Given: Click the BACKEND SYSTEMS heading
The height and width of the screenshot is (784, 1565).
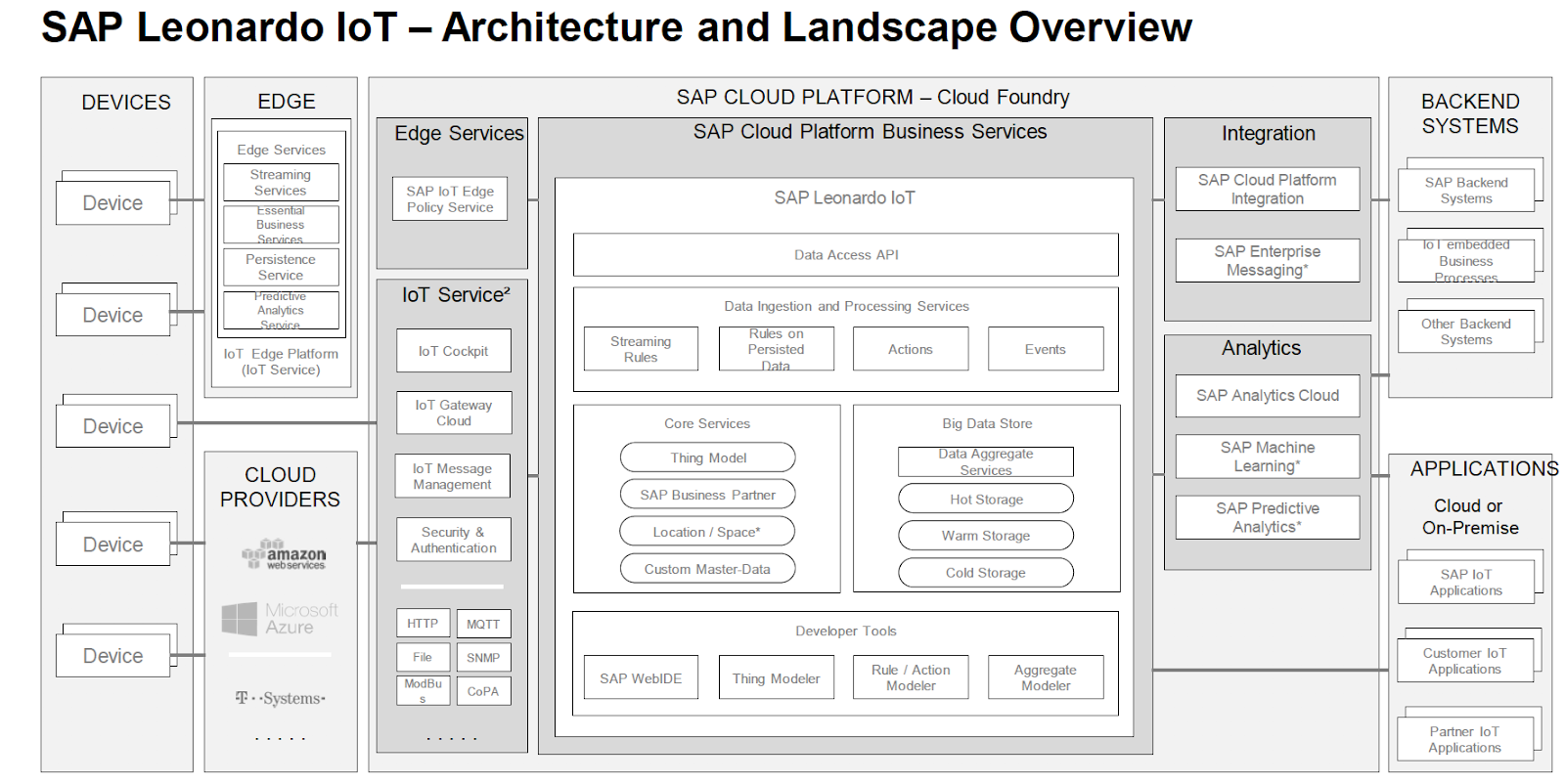Looking at the screenshot, I should coord(1470,113).
